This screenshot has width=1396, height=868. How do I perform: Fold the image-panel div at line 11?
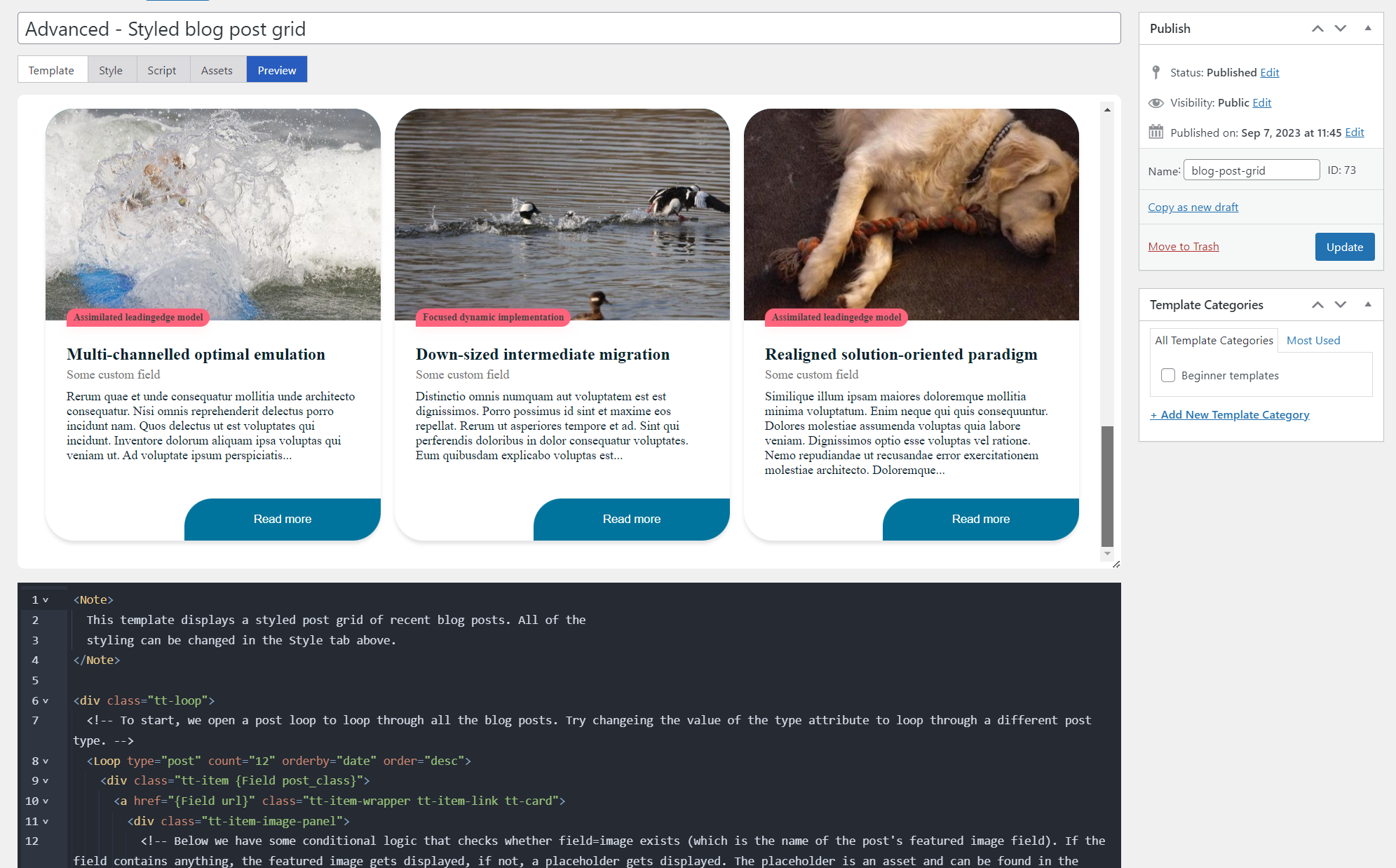[46, 822]
